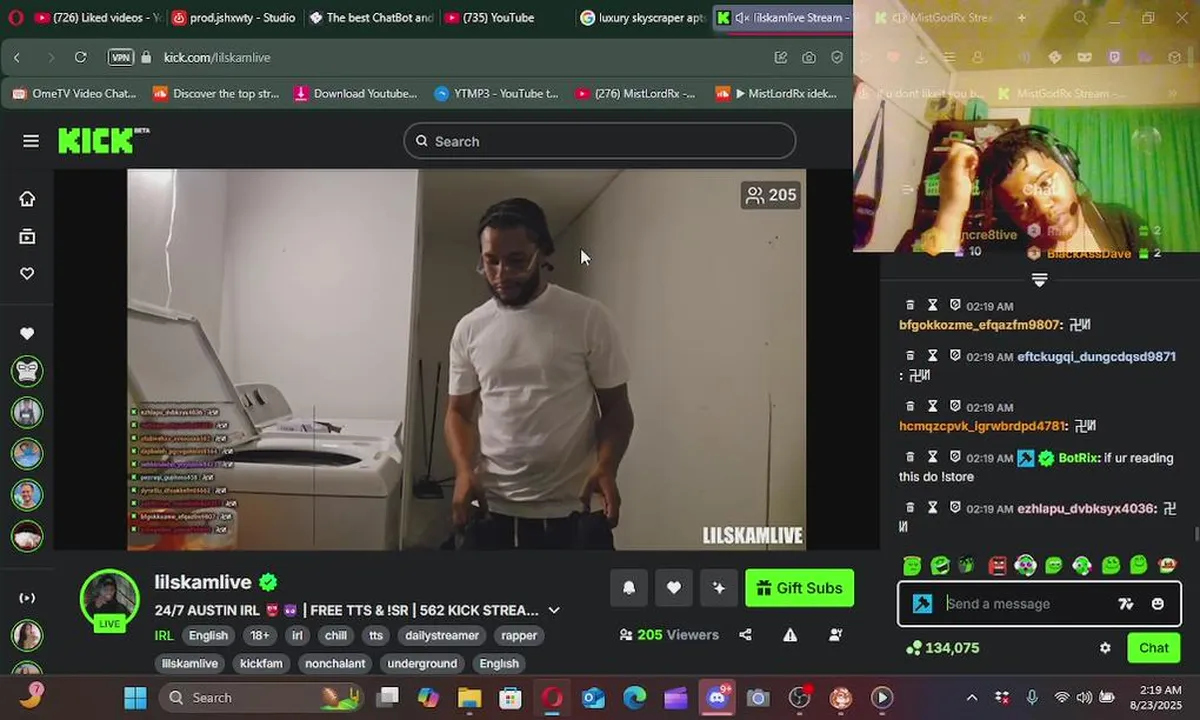
Task: Open the Browse icon in sidebar
Action: (27, 236)
